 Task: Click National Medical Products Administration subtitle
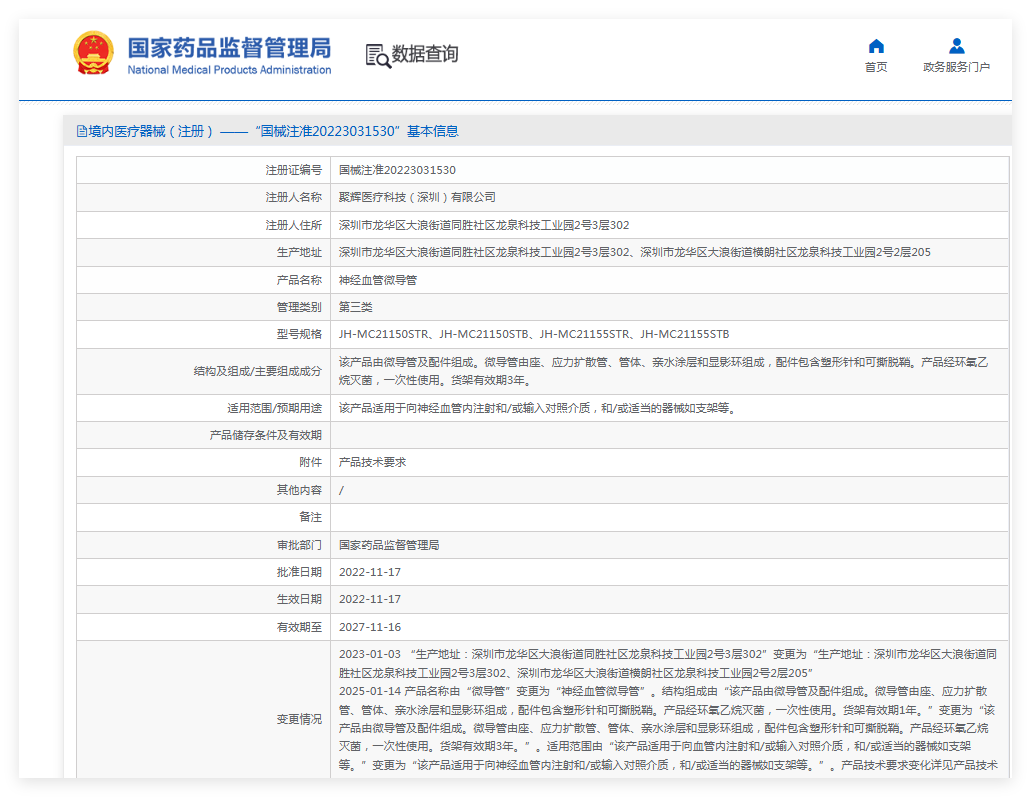point(229,70)
